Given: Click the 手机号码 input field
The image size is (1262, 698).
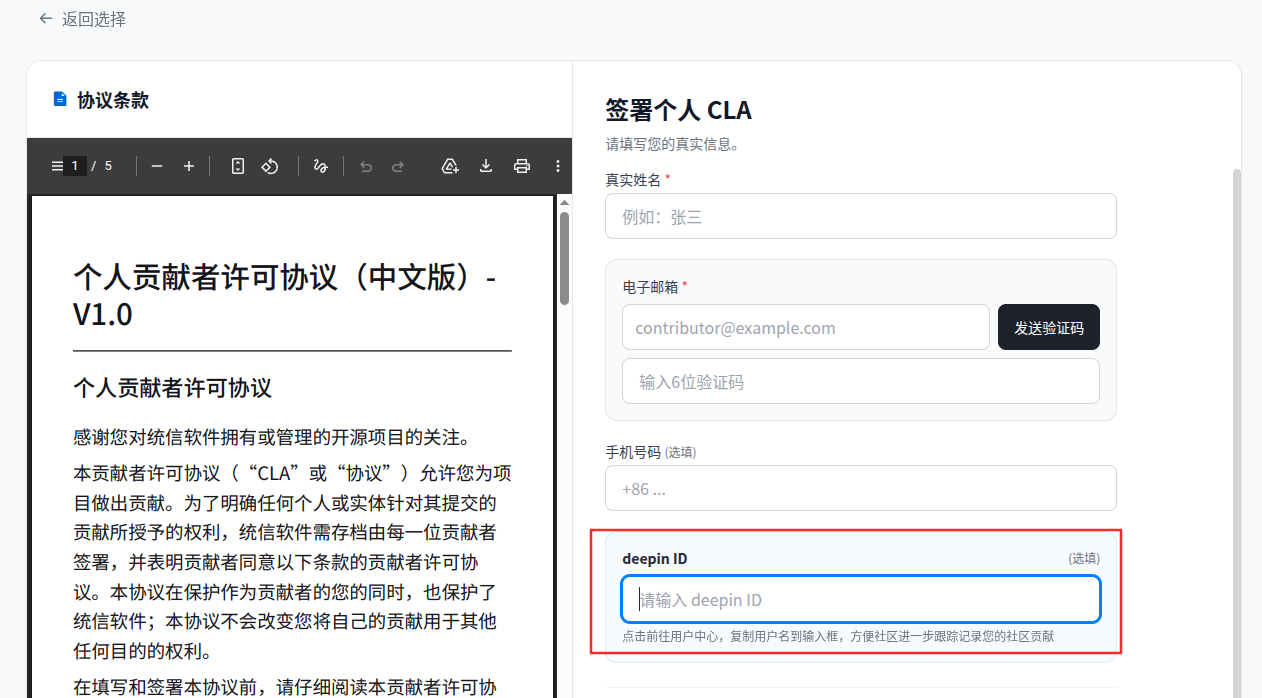Looking at the screenshot, I should pos(860,488).
